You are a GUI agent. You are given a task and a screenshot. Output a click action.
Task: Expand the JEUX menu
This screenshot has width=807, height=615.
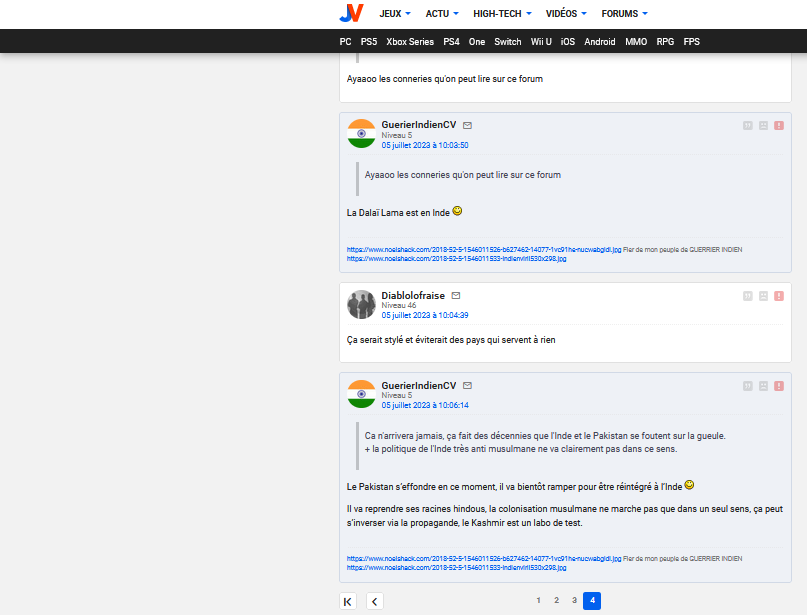(x=395, y=14)
